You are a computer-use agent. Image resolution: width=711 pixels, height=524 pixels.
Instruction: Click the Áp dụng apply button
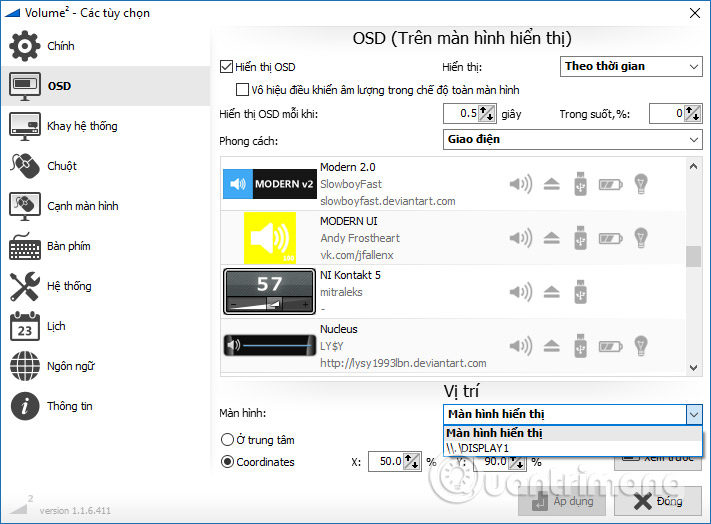562,501
